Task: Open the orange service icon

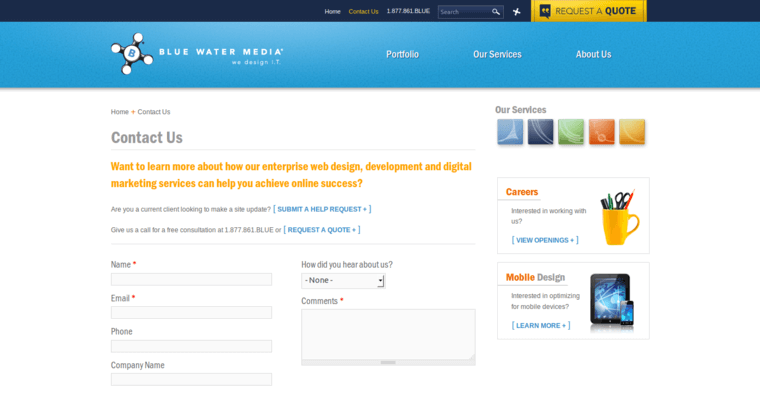Action: [601, 132]
